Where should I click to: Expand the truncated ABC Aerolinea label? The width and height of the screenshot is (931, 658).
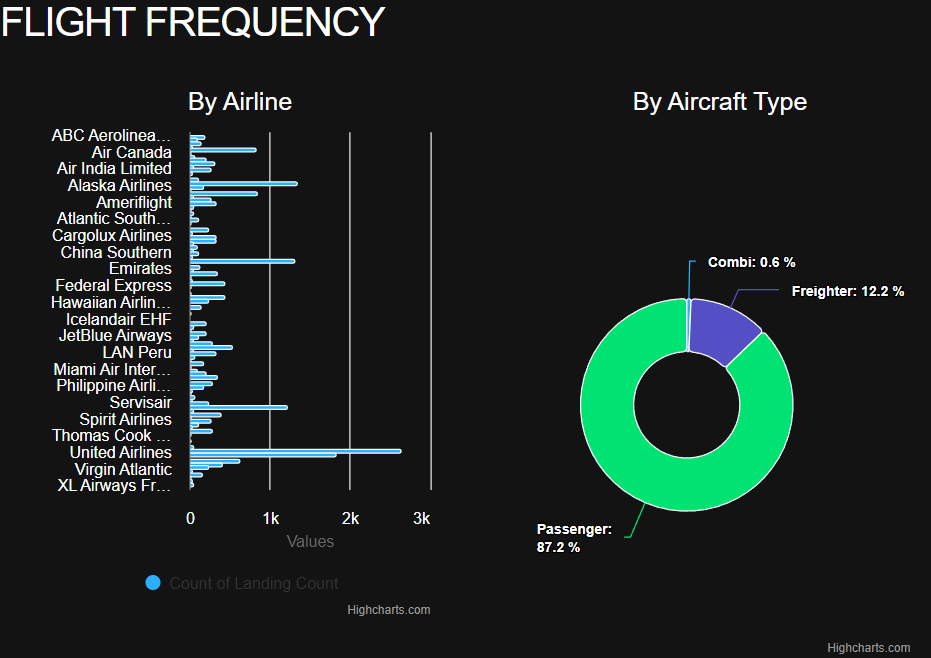111,135
